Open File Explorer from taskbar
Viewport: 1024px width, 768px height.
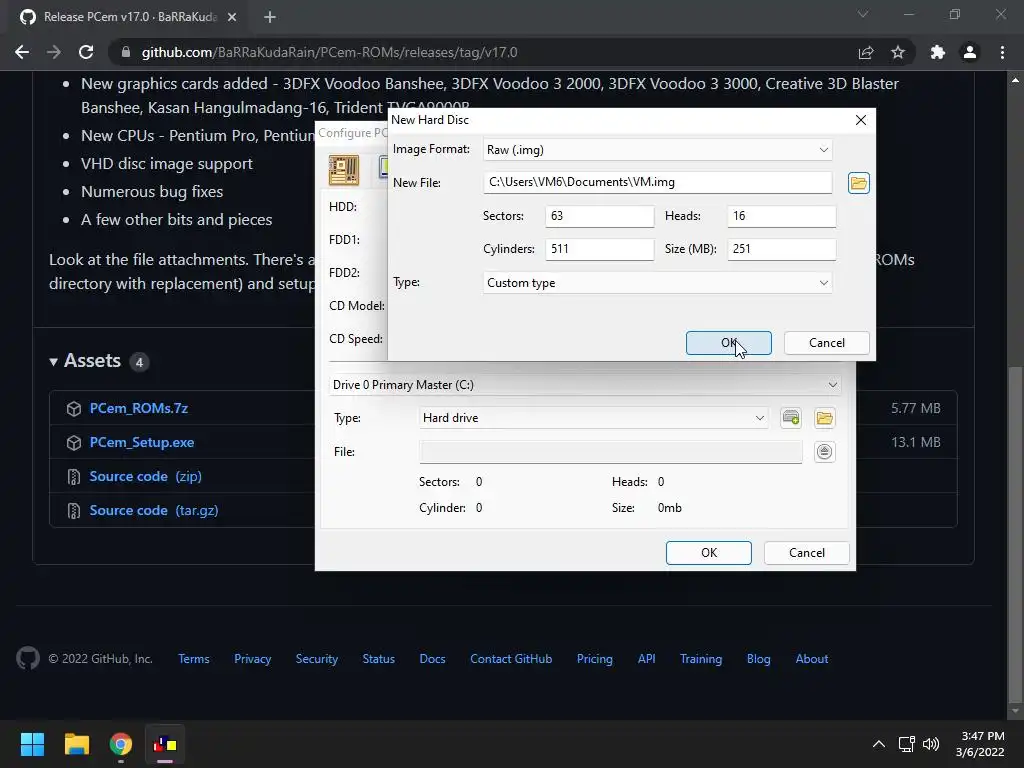coord(76,744)
